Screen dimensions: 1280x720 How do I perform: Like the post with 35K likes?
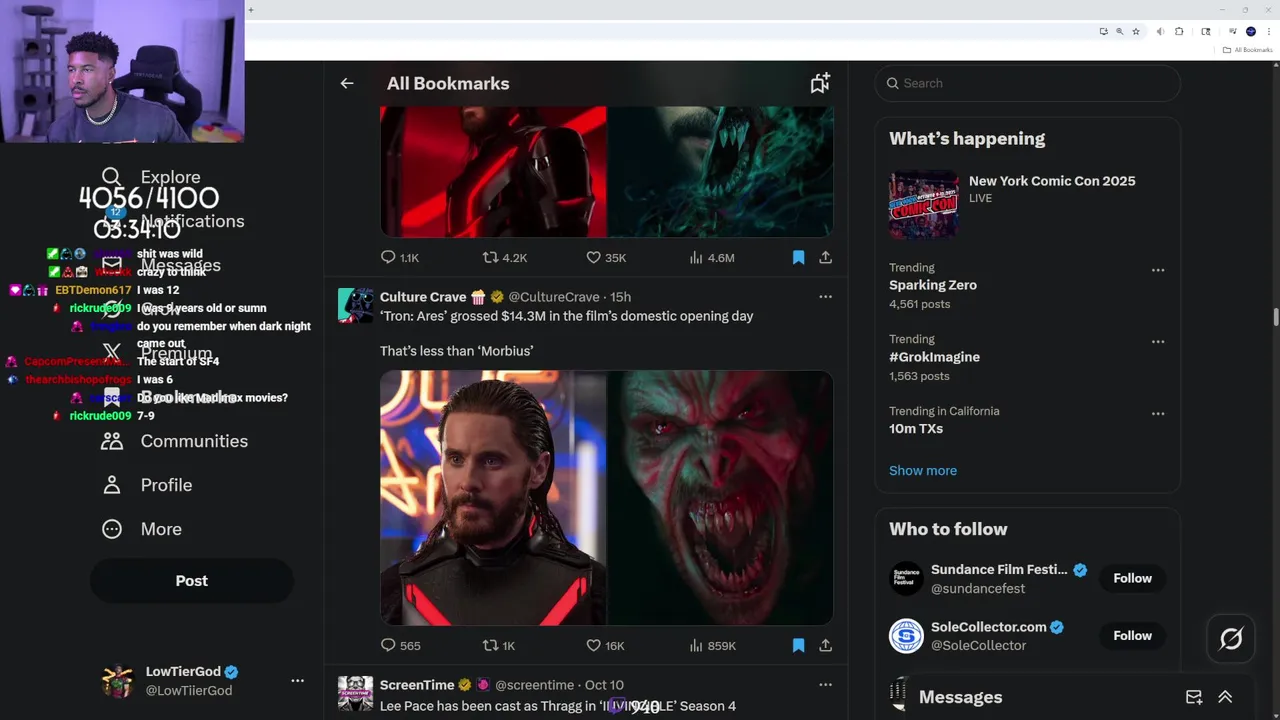click(606, 258)
